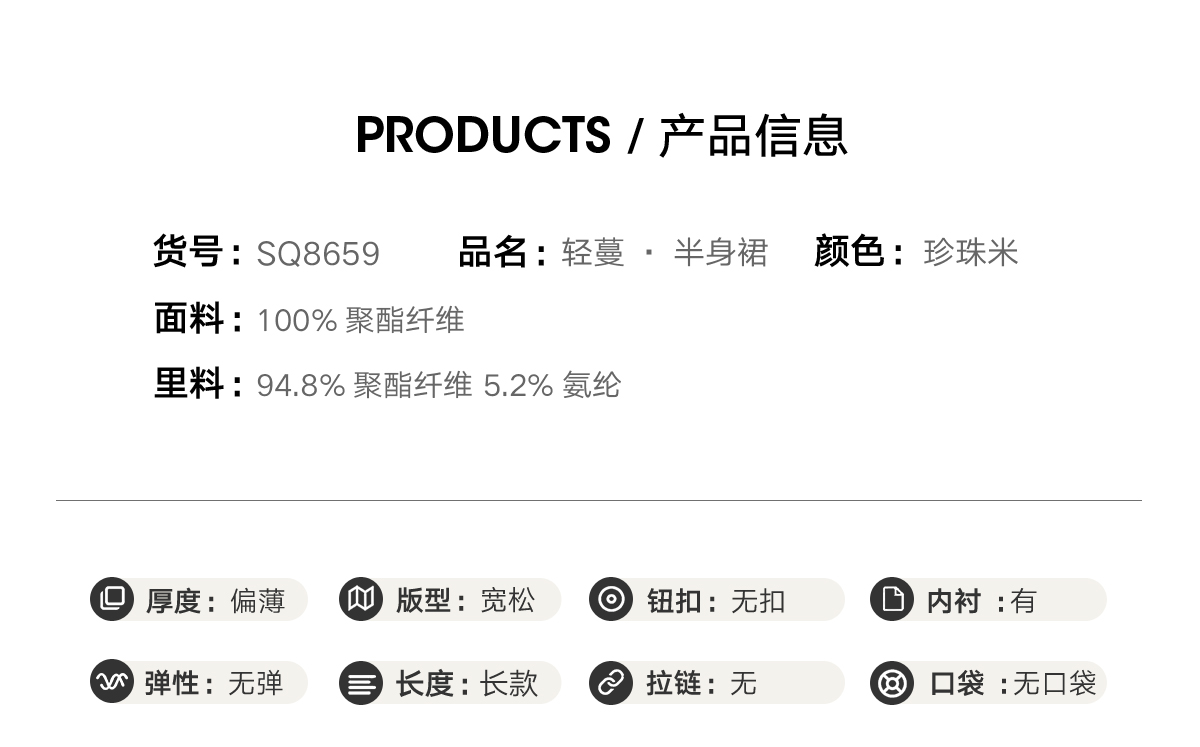Select the product code SQ8659

coord(318,254)
